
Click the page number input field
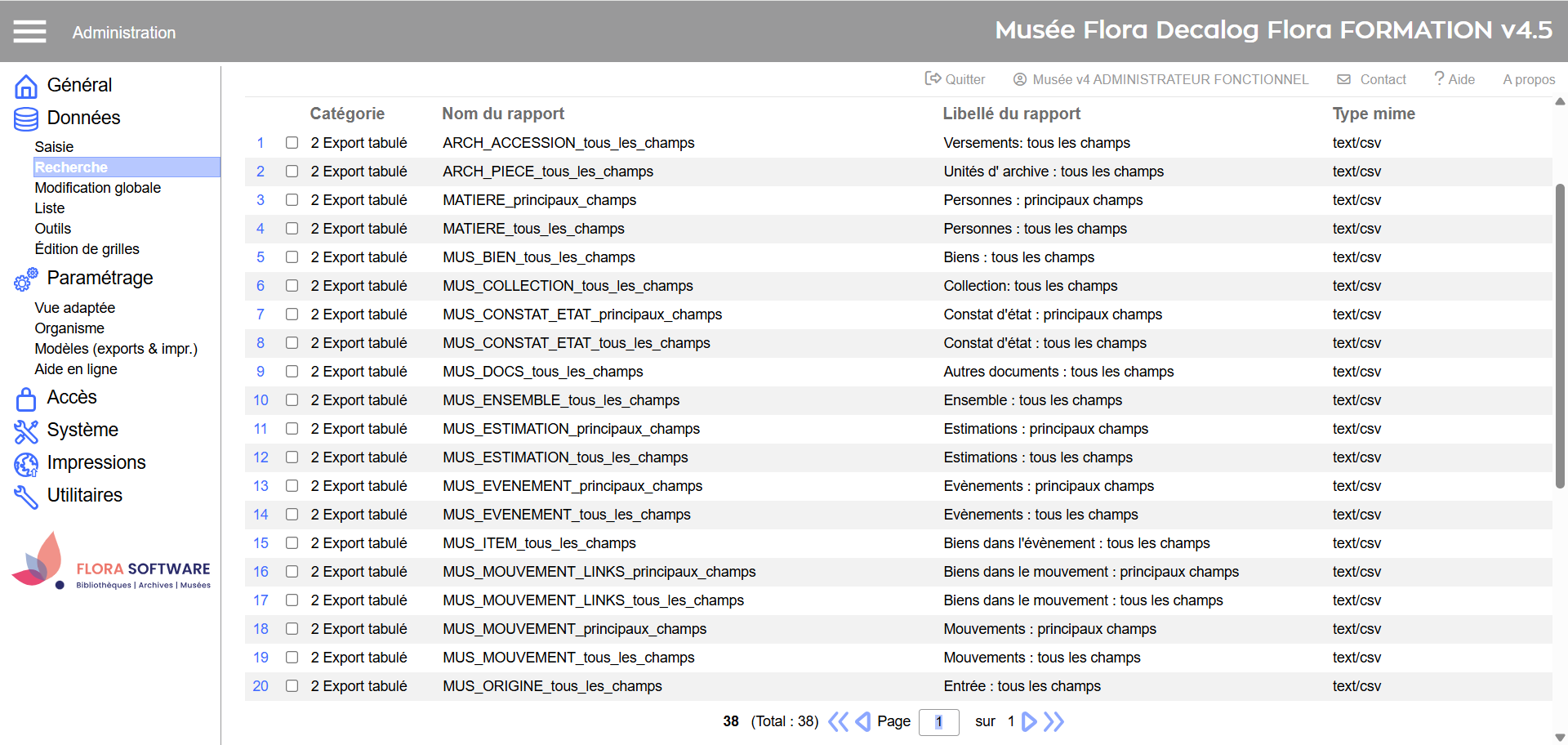pyautogui.click(x=938, y=722)
